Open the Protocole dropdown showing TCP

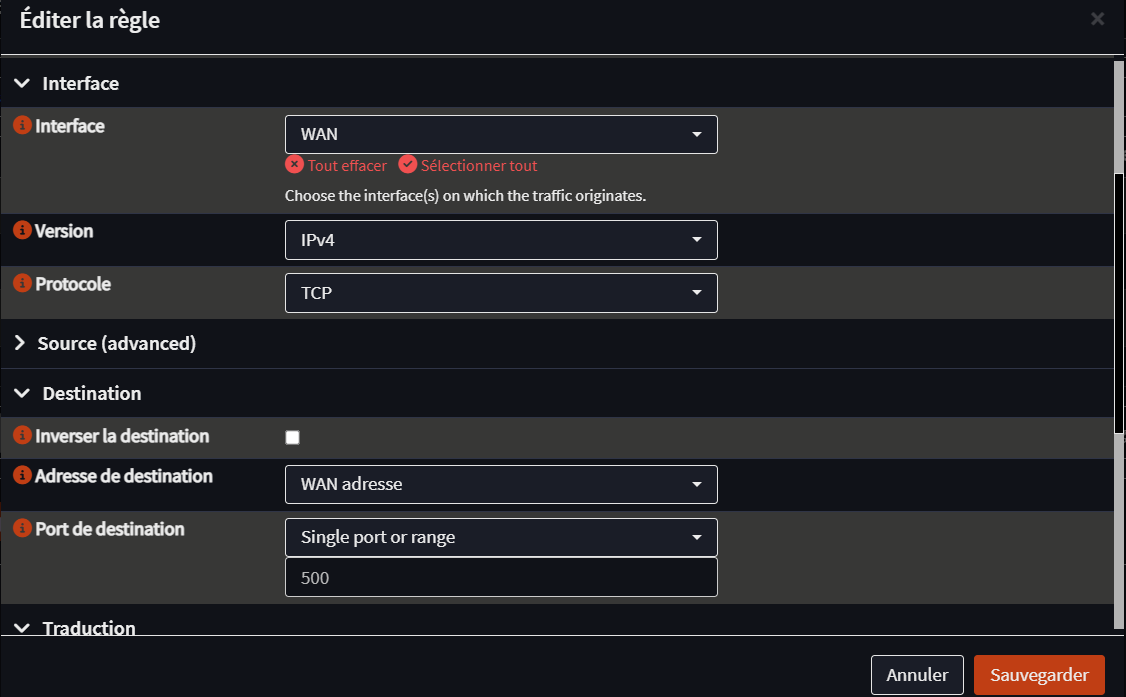click(501, 293)
